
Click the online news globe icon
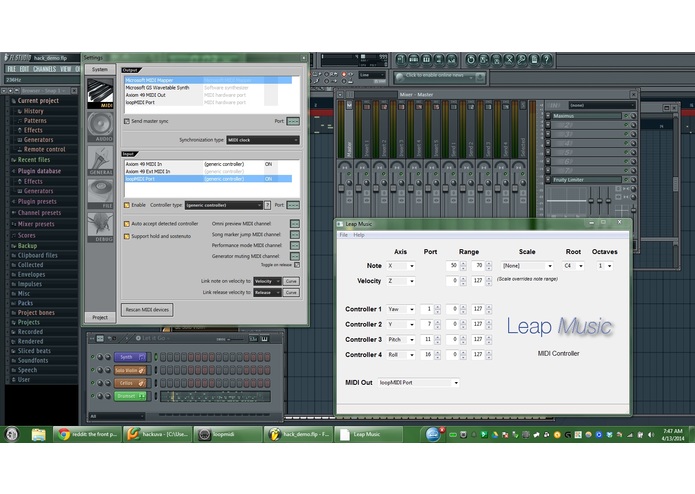pyautogui.click(x=400, y=77)
